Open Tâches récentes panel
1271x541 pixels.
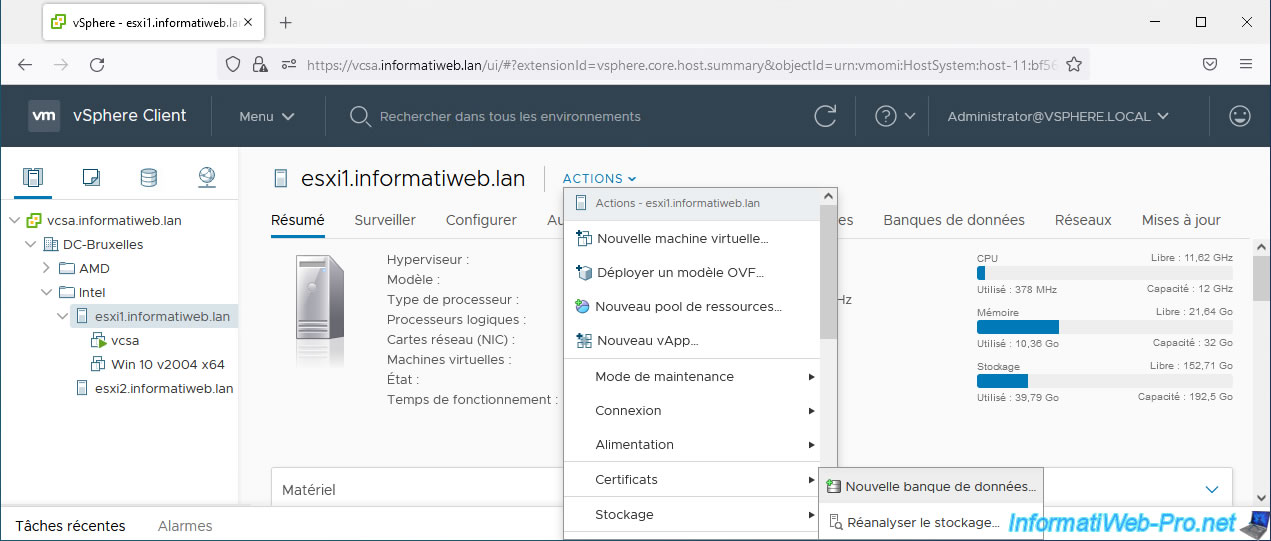click(71, 525)
